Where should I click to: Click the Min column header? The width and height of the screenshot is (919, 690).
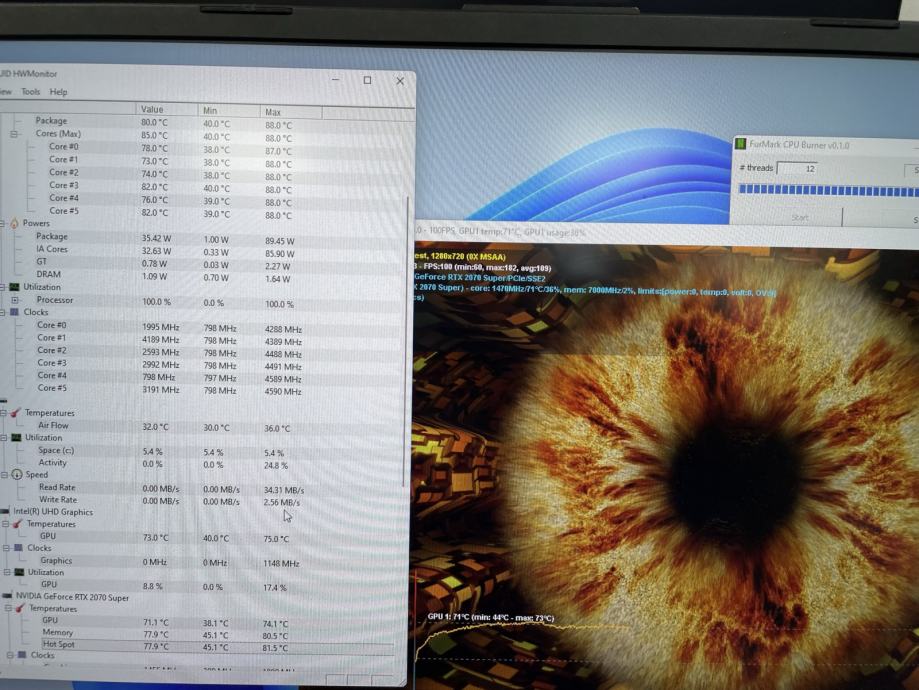(x=229, y=110)
